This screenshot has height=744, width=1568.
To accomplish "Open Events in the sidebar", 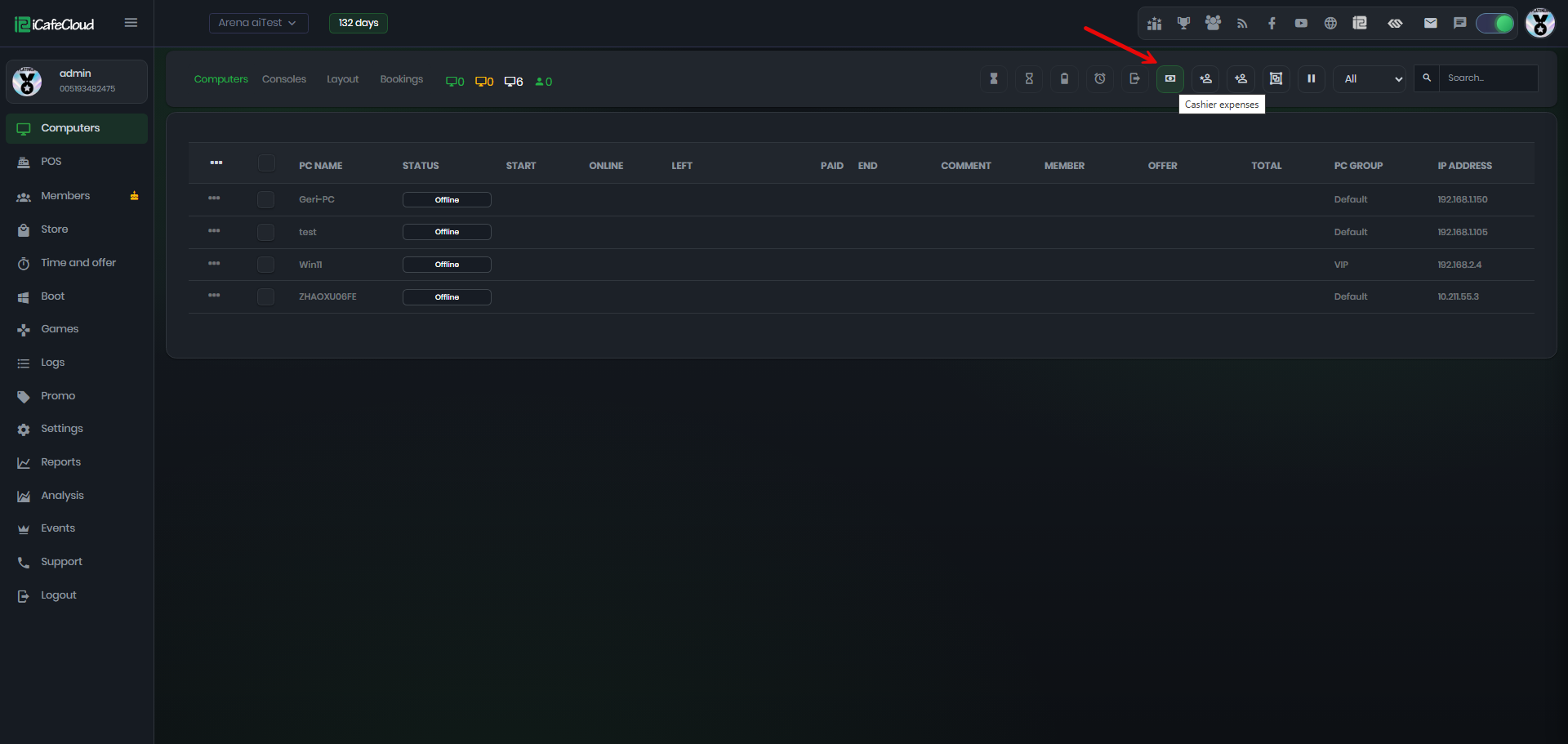I will (x=77, y=528).
